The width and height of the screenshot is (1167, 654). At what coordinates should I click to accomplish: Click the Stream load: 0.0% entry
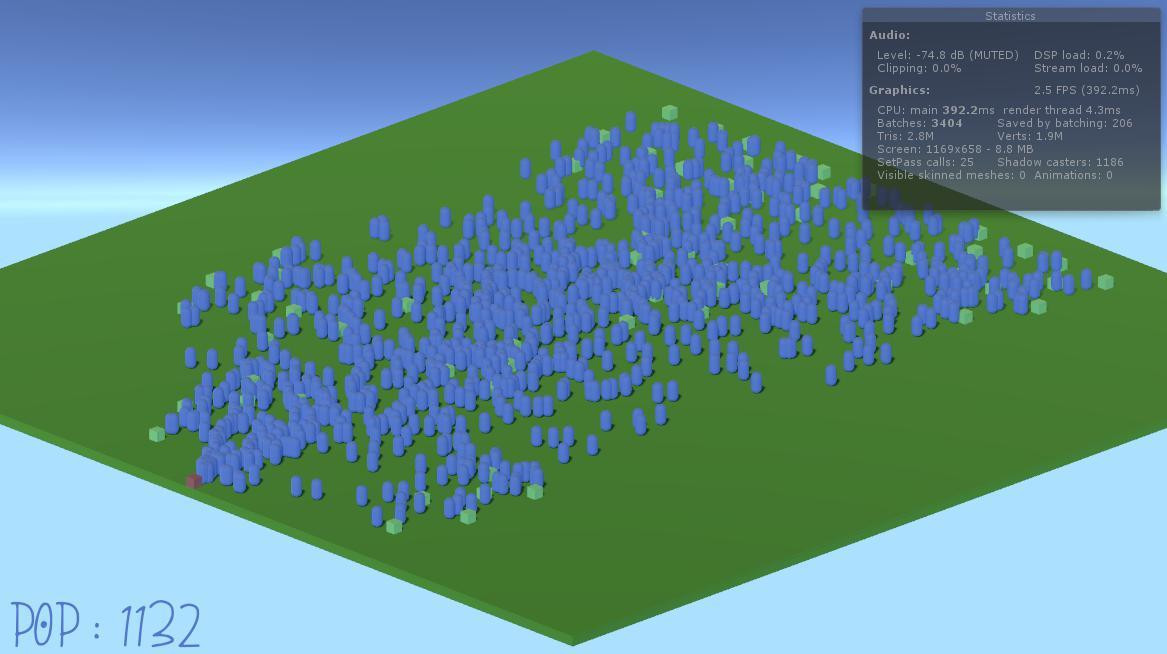click(x=1088, y=68)
